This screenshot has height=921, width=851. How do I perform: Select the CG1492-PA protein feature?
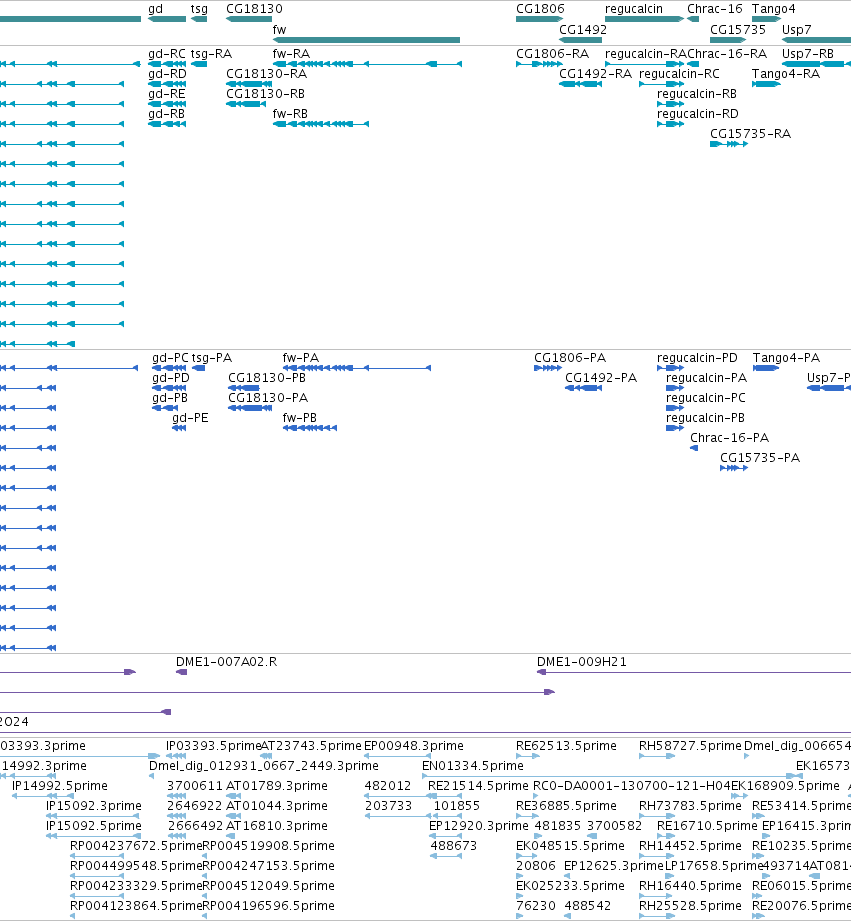(x=584, y=388)
